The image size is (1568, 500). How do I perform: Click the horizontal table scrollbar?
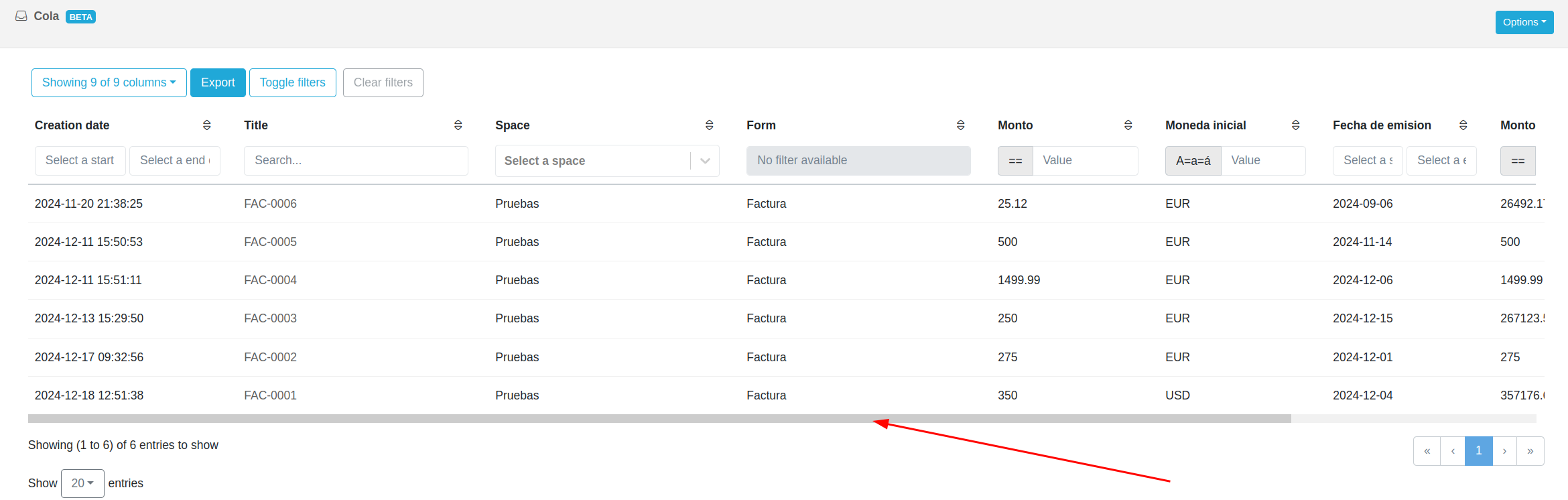point(659,419)
